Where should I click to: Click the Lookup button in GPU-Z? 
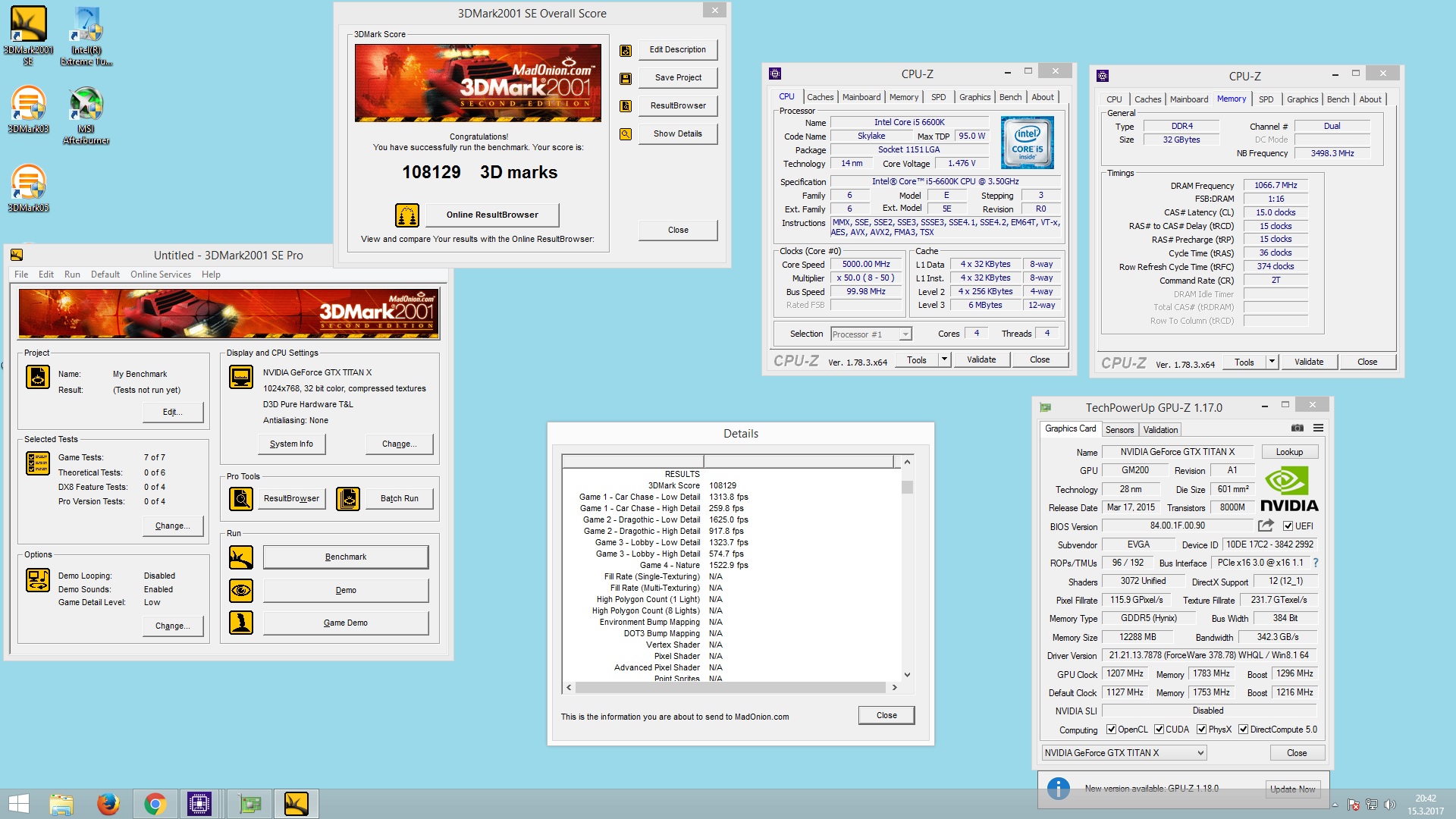[x=1289, y=452]
